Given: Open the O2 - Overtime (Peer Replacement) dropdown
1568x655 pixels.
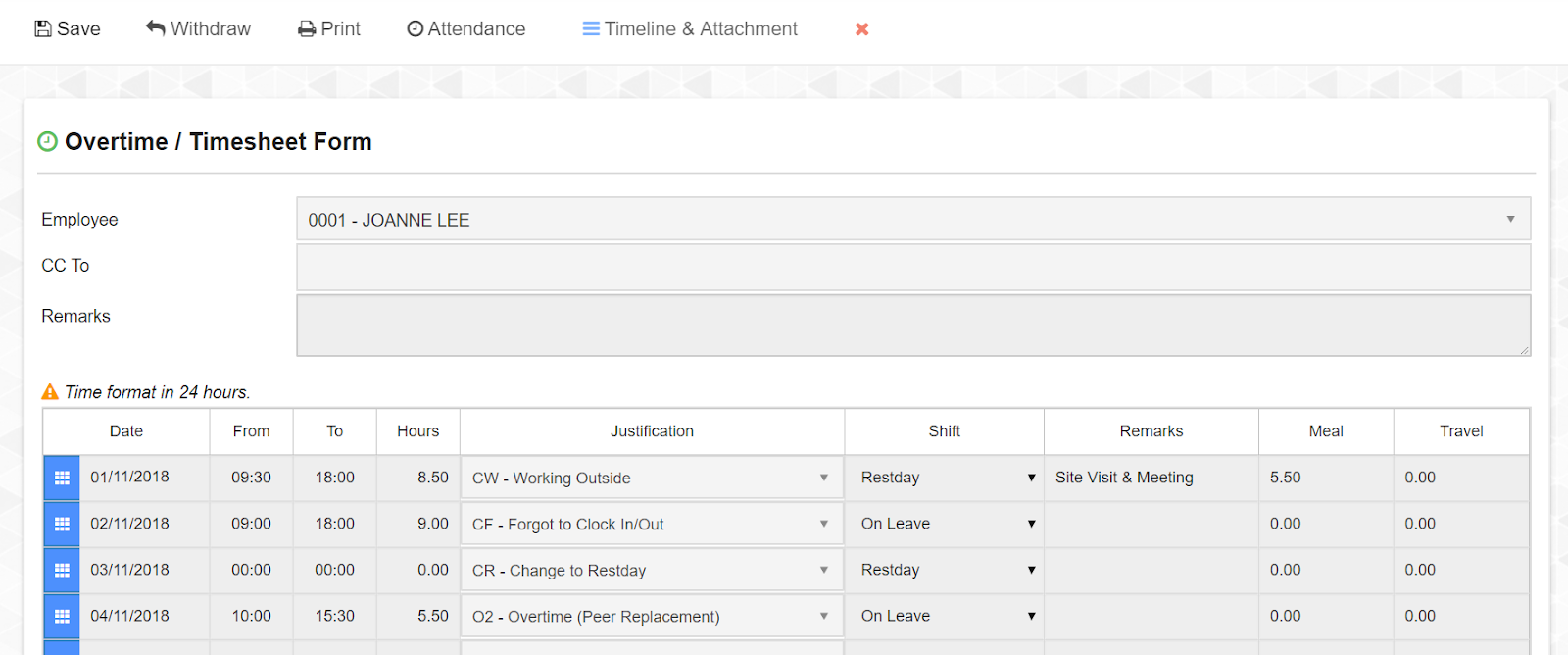Looking at the screenshot, I should click(651, 616).
